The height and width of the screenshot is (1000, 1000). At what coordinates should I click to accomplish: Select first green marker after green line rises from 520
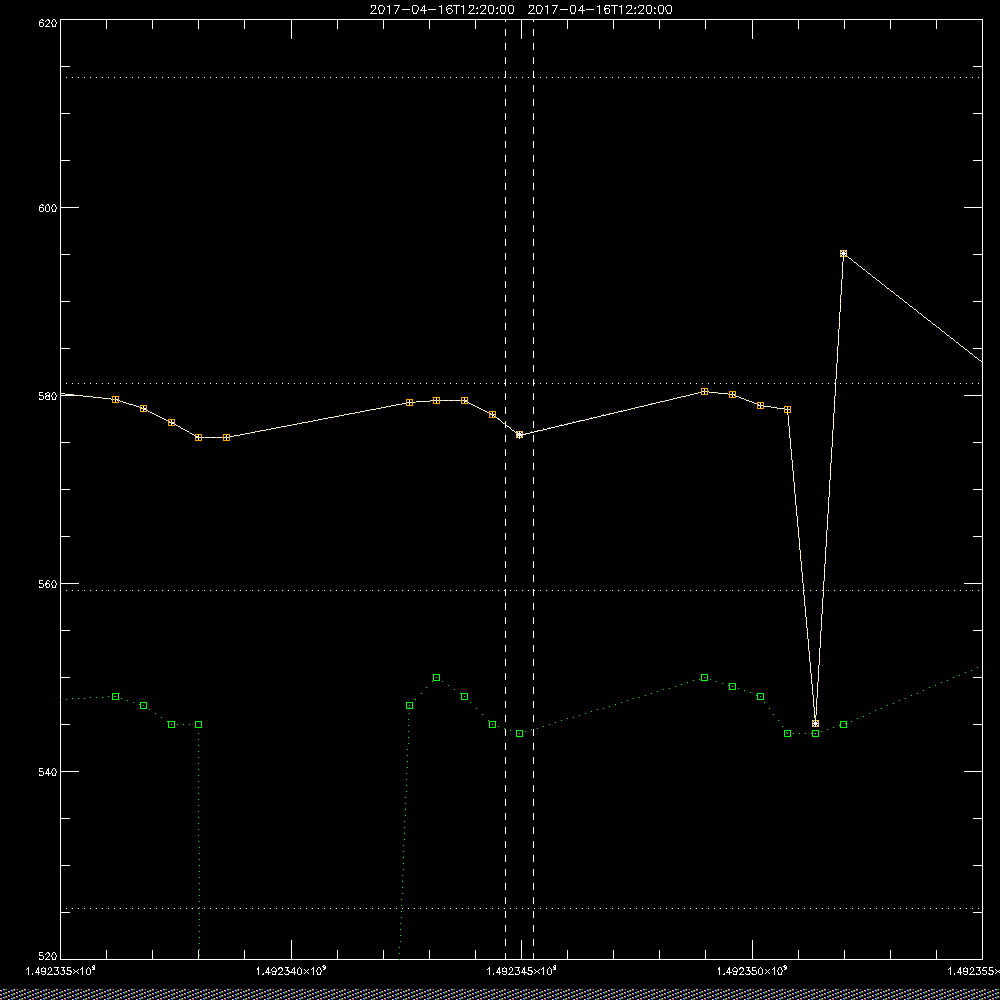pos(409,705)
